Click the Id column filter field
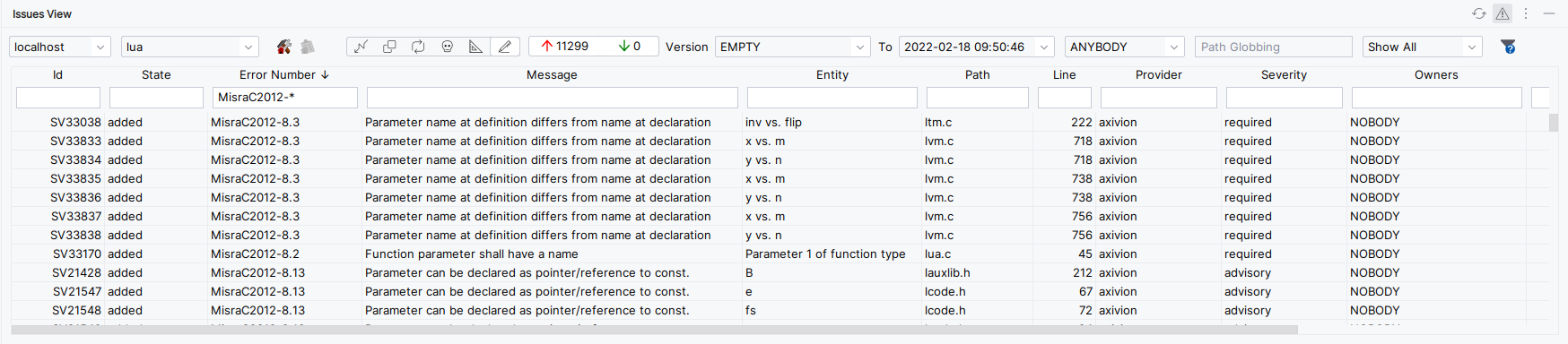This screenshot has height=344, width=1568. tap(58, 97)
